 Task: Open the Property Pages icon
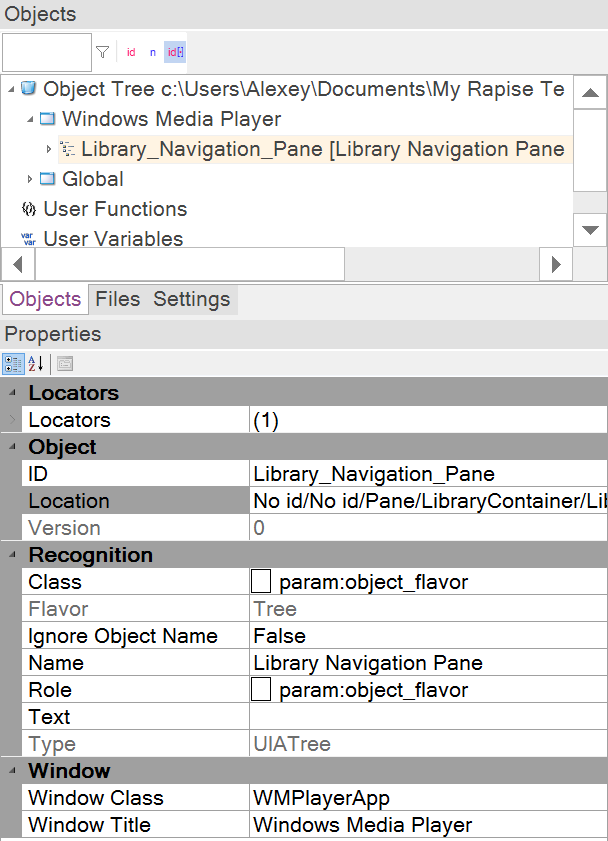[64, 363]
